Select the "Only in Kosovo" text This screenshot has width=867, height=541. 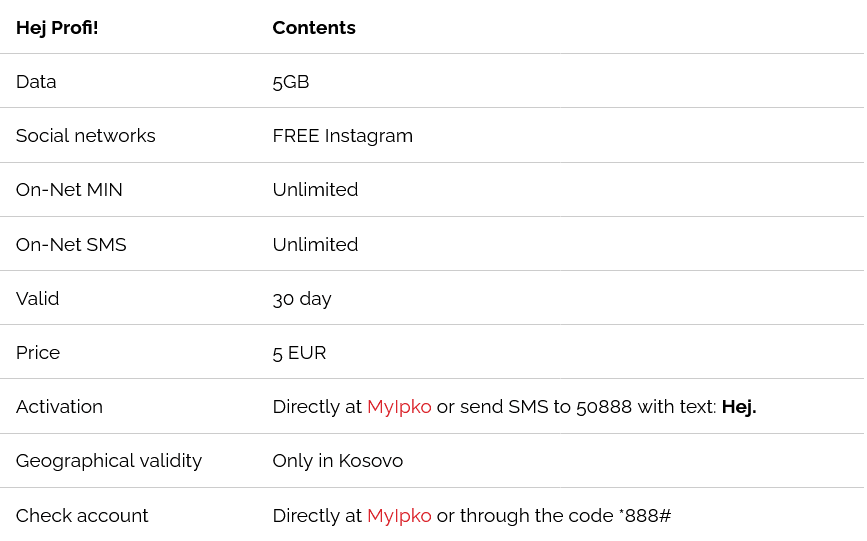pos(338,461)
